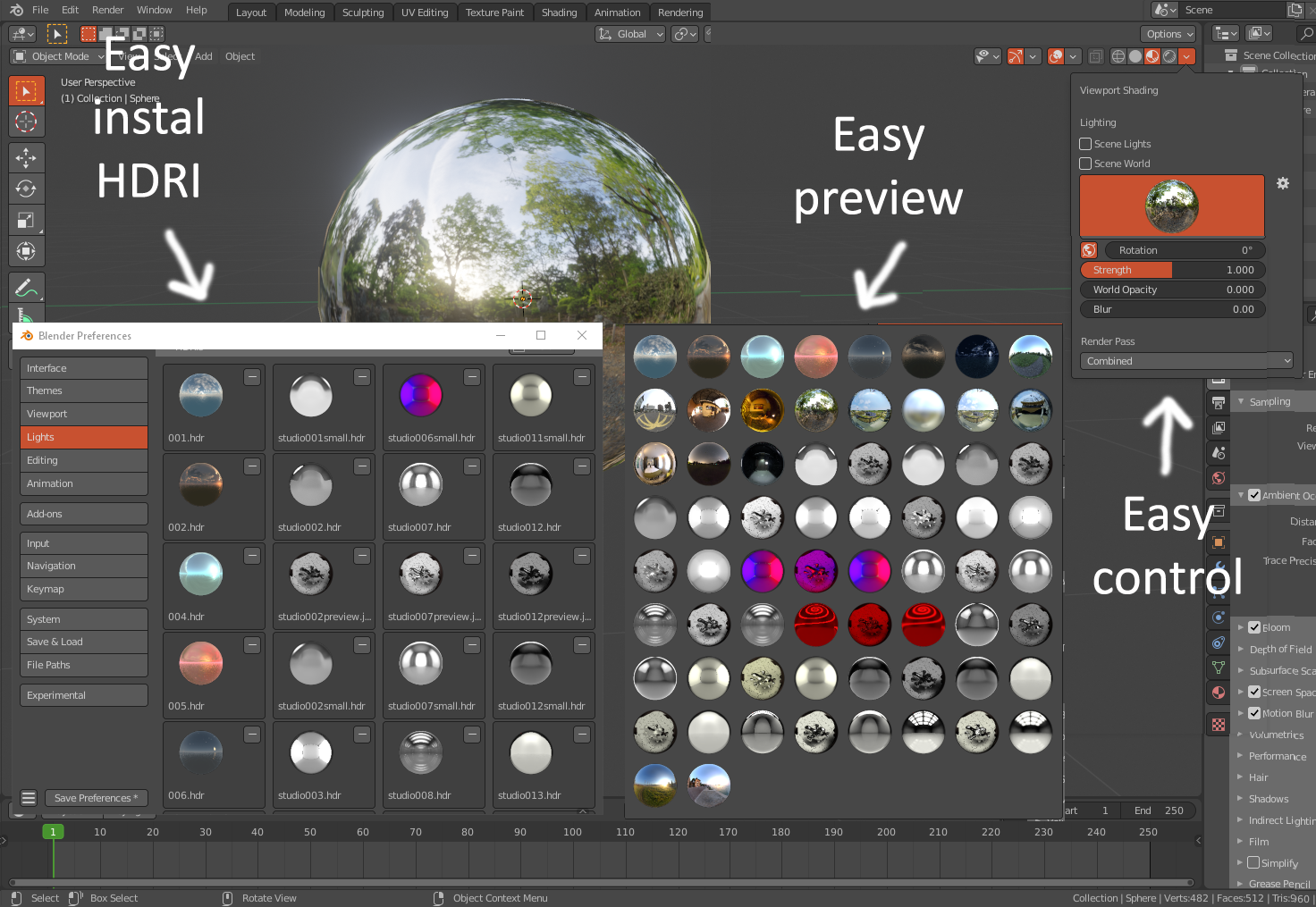Screen dimensions: 1316x907
Task: Open the Output properties printer tab
Action: pos(1218,403)
